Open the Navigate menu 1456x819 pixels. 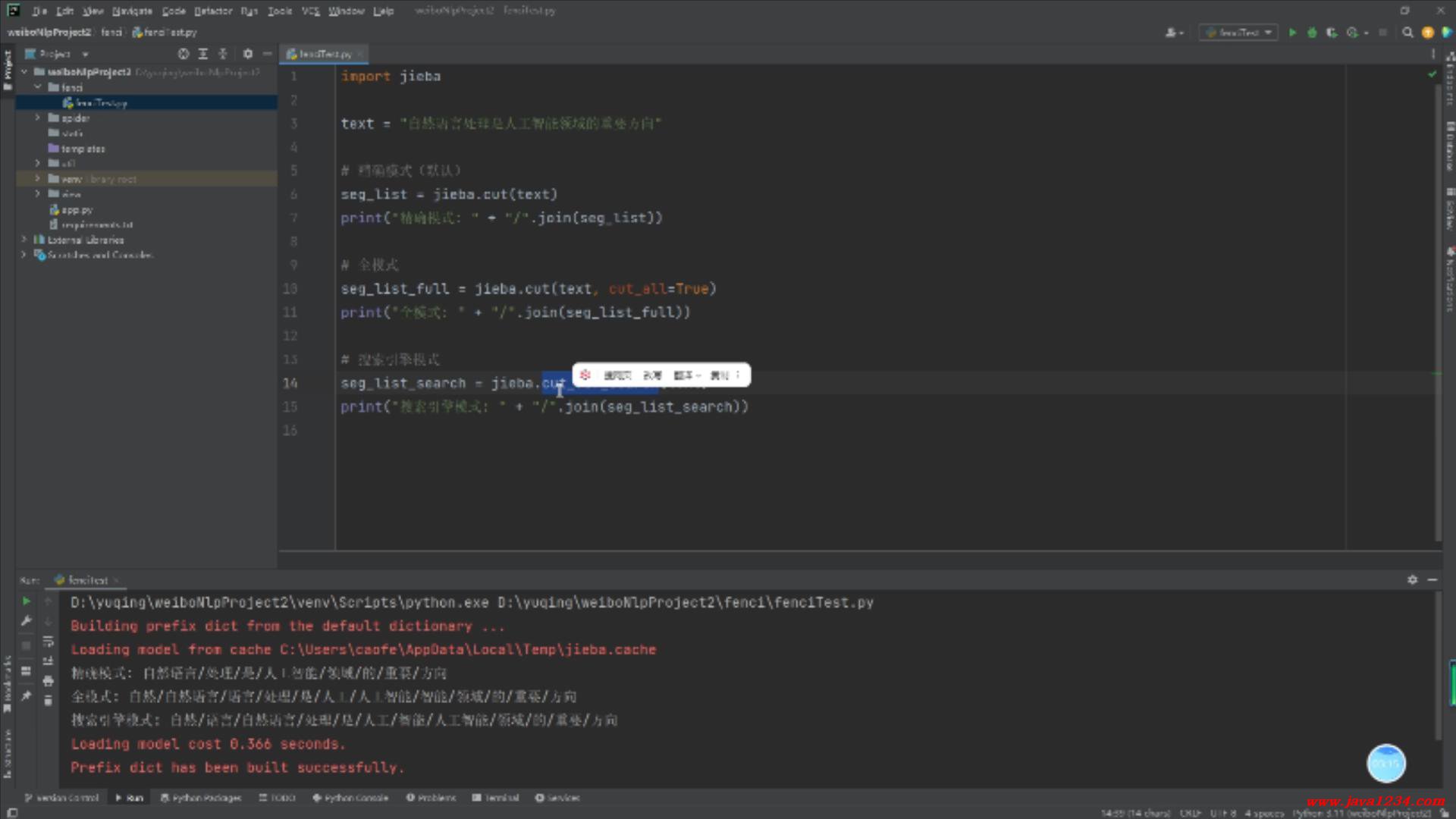click(132, 11)
